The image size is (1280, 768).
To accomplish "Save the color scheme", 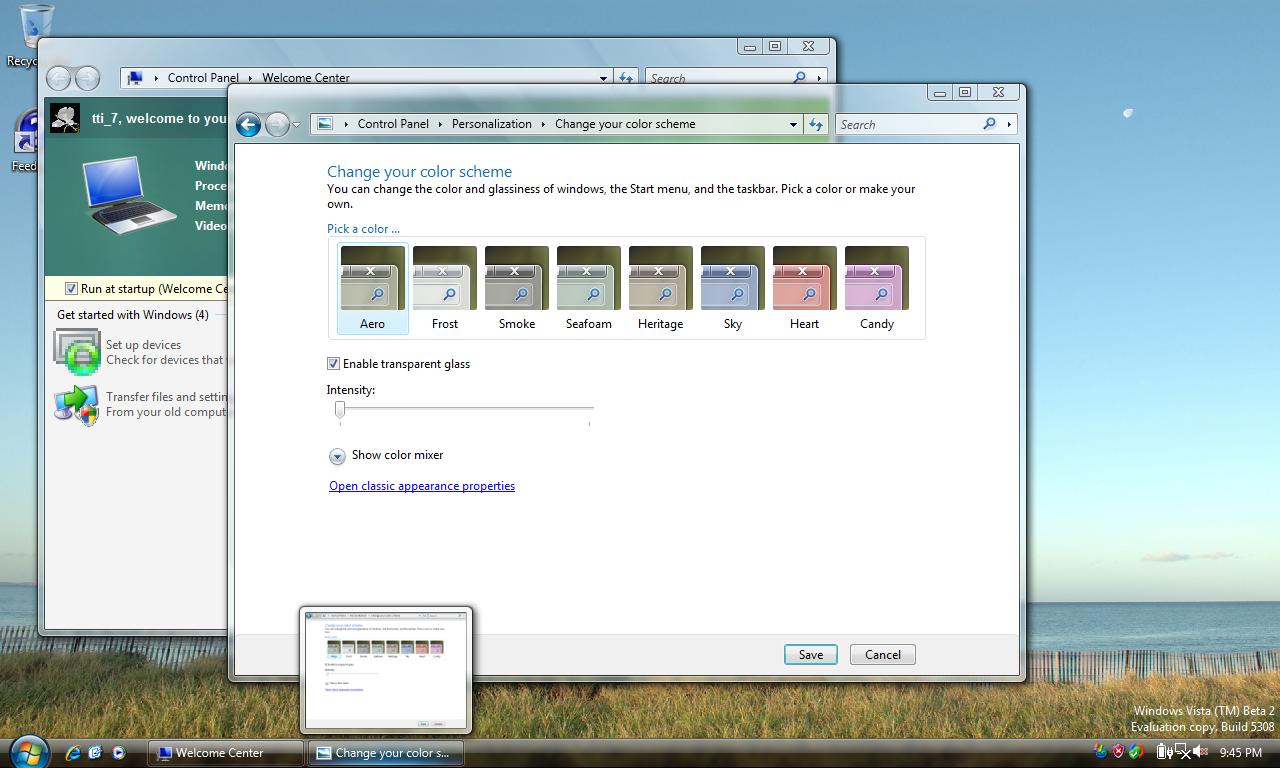I will tap(811, 655).
